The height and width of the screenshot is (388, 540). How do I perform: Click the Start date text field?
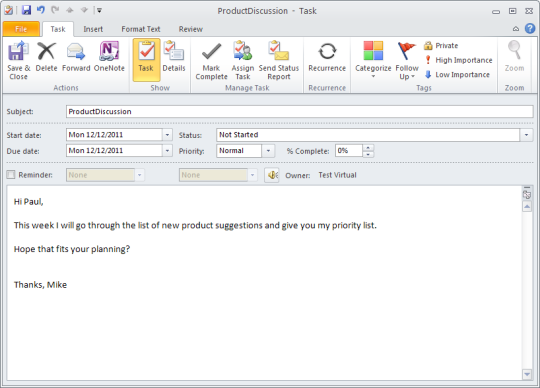click(114, 135)
